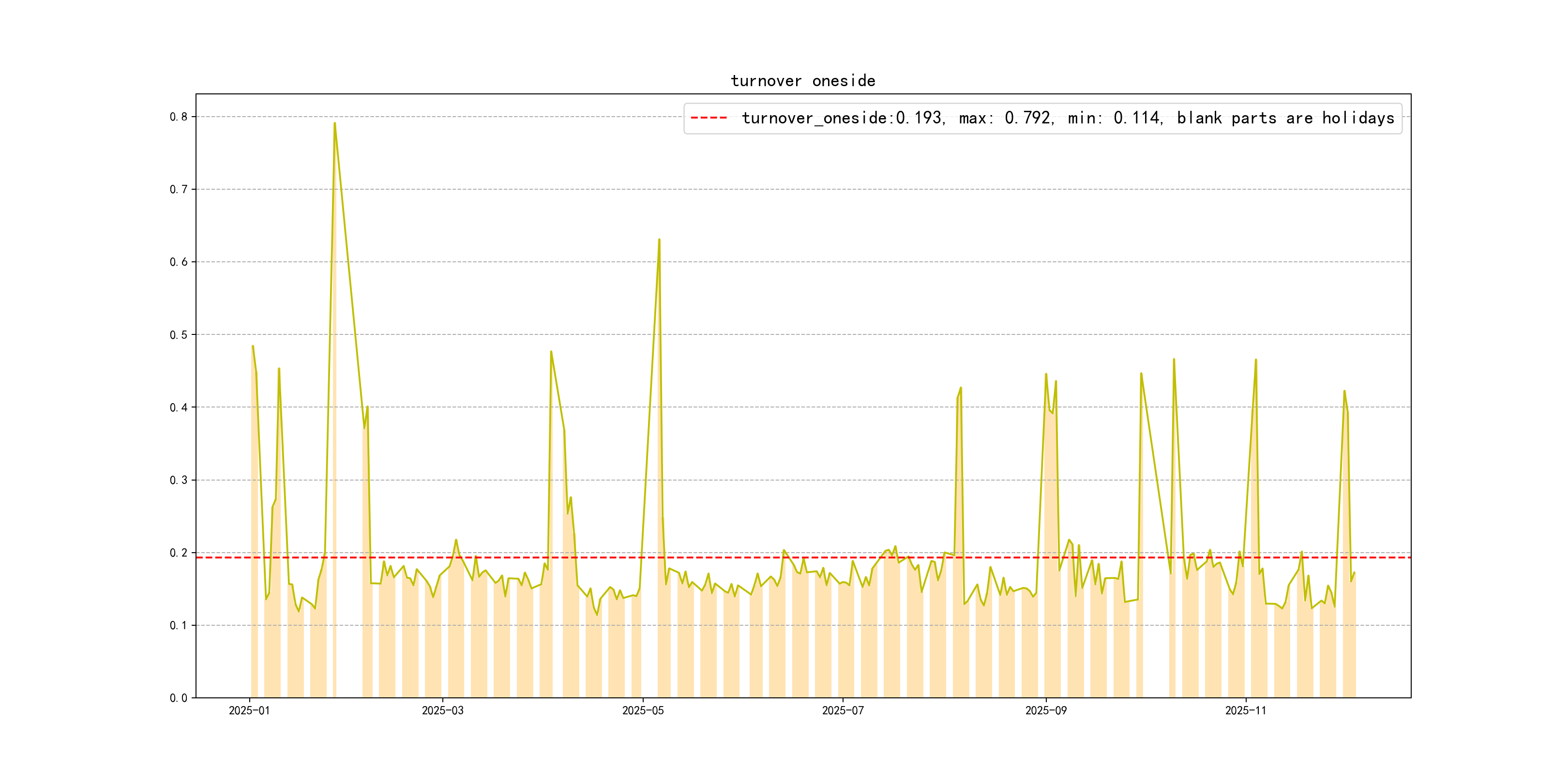Click the May 2025 peak near 0.63

pyautogui.click(x=659, y=240)
